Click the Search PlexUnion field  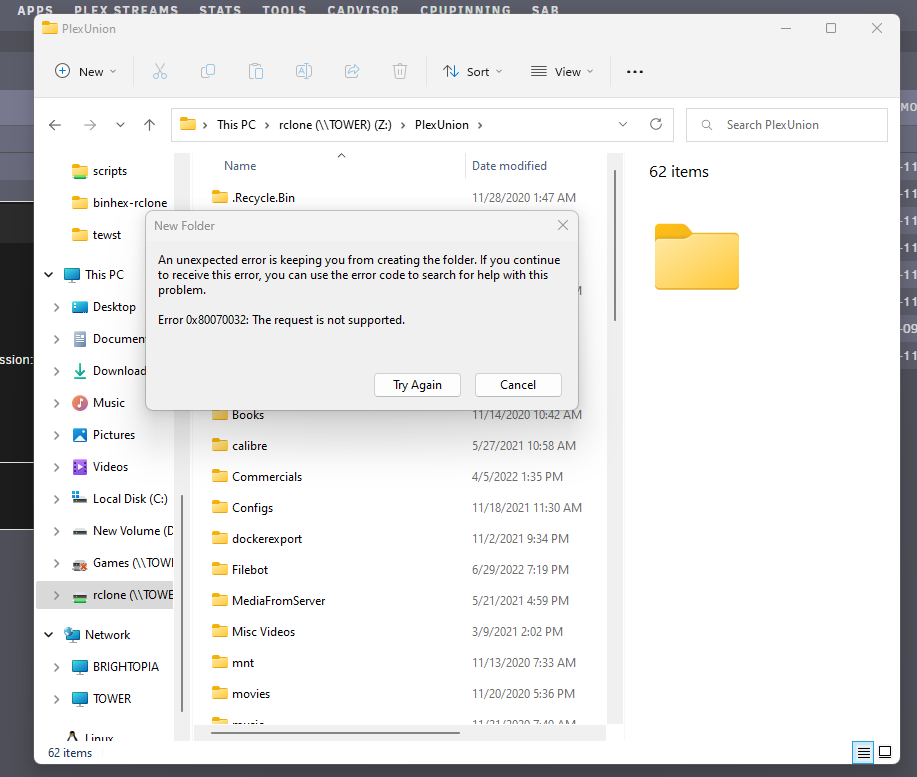[787, 125]
